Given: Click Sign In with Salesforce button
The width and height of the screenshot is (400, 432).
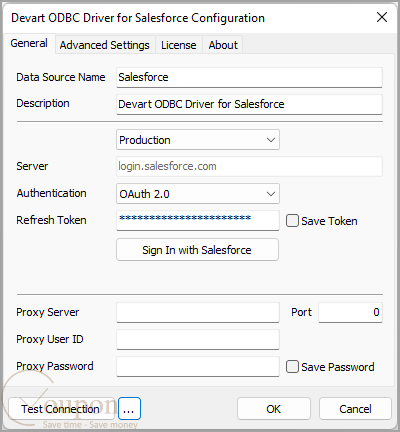Looking at the screenshot, I should [197, 250].
